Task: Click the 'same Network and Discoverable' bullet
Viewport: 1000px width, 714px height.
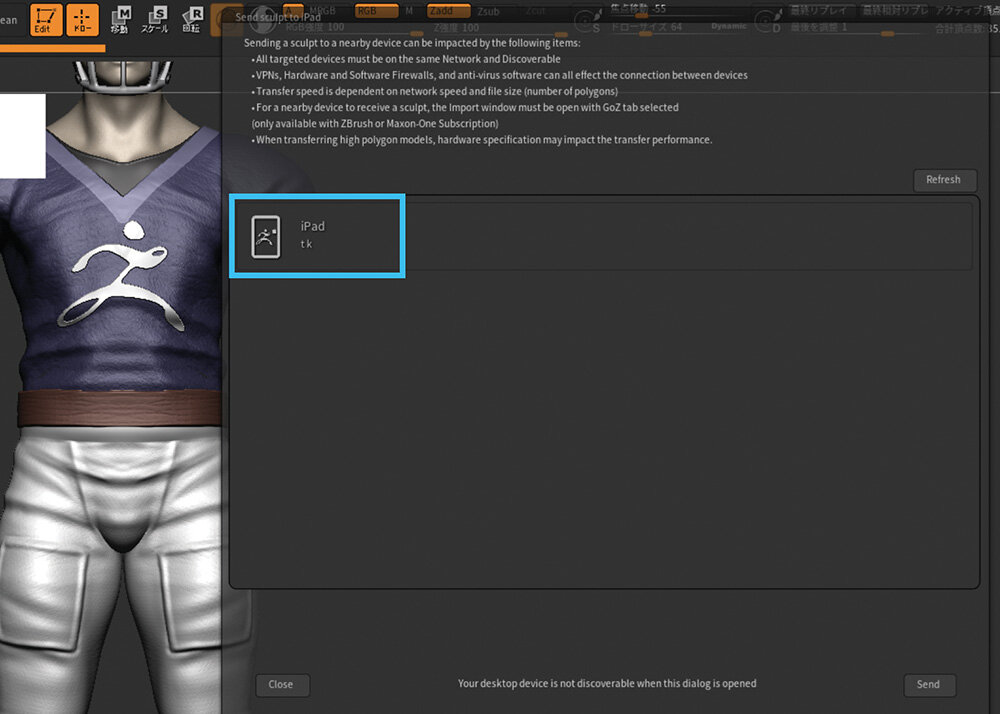Action: click(x=406, y=59)
